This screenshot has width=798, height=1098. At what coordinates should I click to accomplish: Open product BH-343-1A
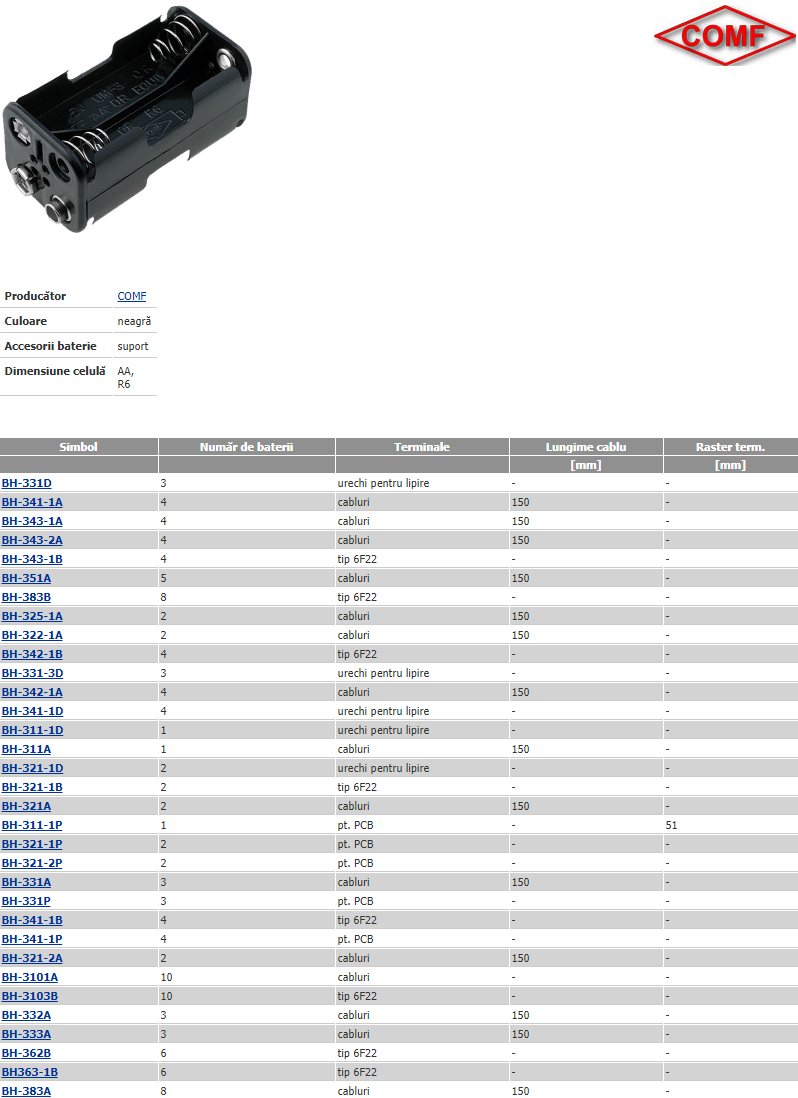coord(32,521)
